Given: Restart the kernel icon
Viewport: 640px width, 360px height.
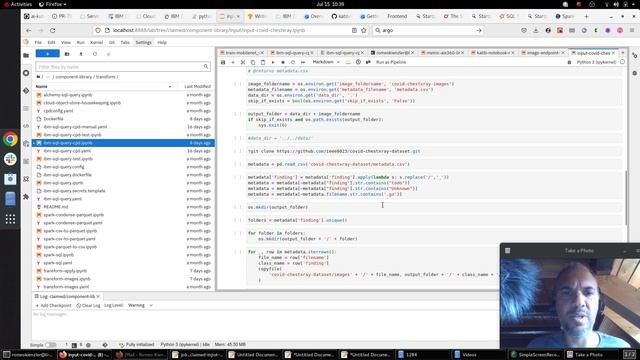Looking at the screenshot, I should 293,62.
